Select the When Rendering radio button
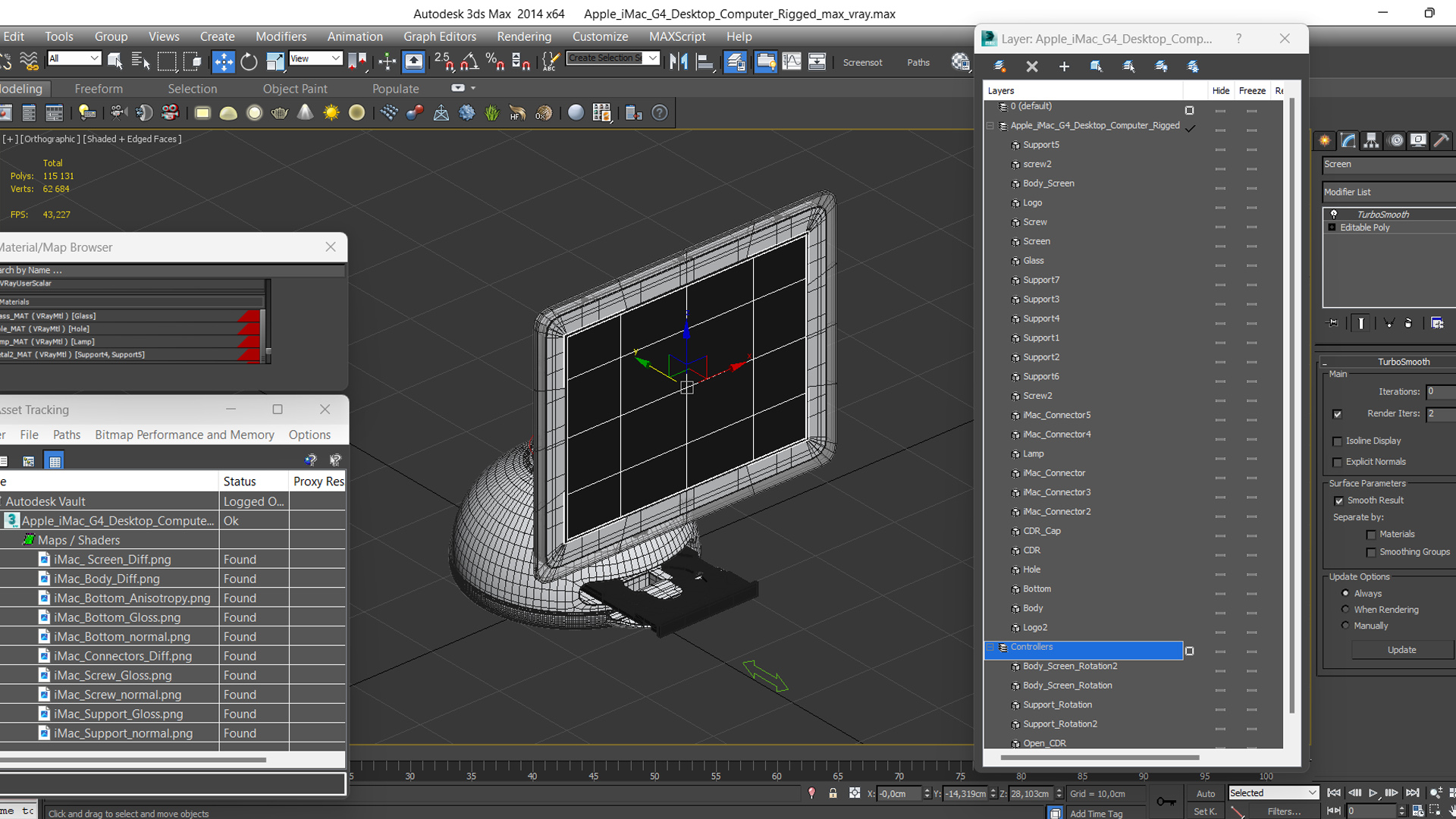Image resolution: width=1456 pixels, height=819 pixels. pos(1345,610)
